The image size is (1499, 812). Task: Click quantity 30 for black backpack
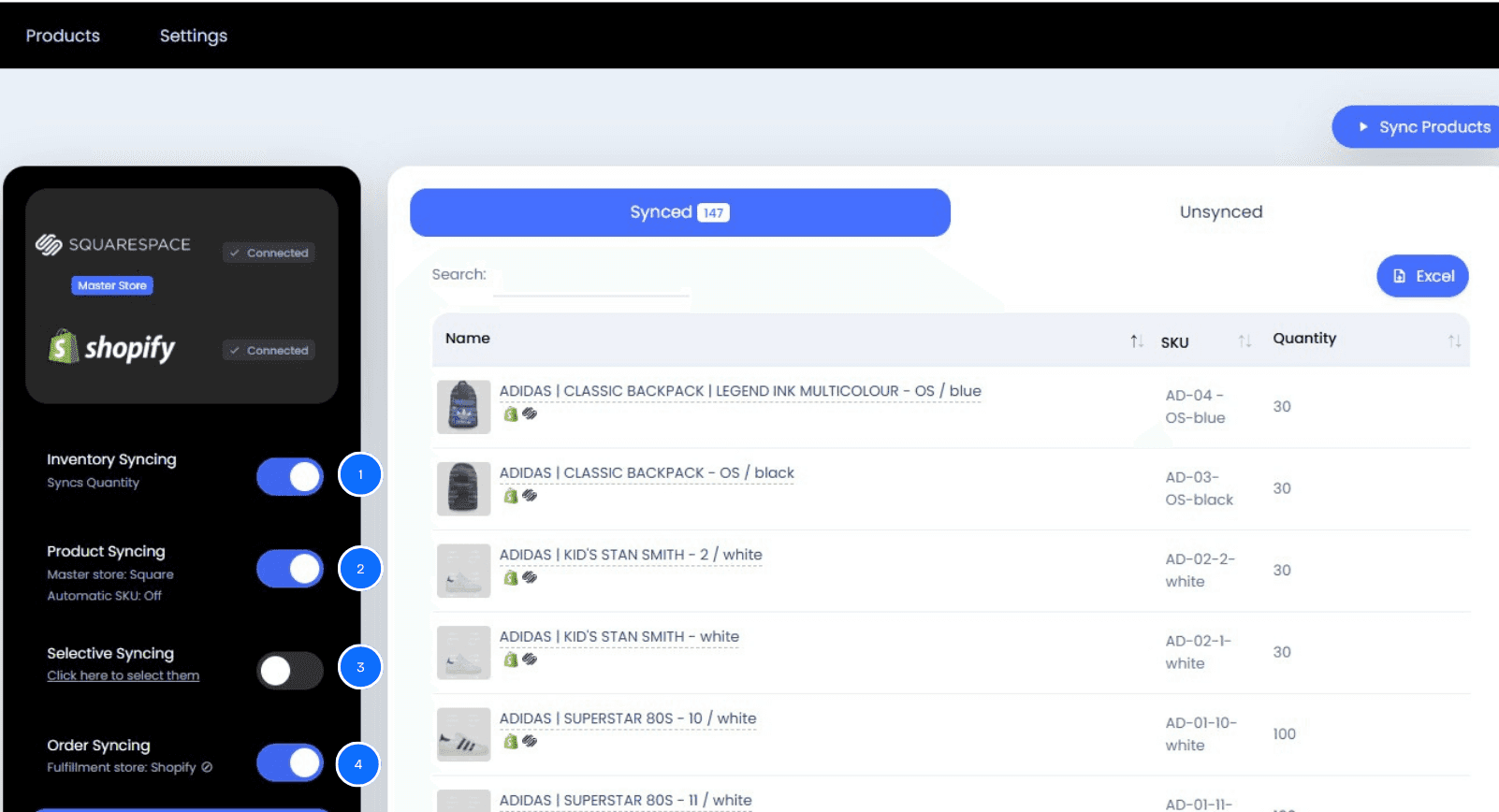point(1282,488)
